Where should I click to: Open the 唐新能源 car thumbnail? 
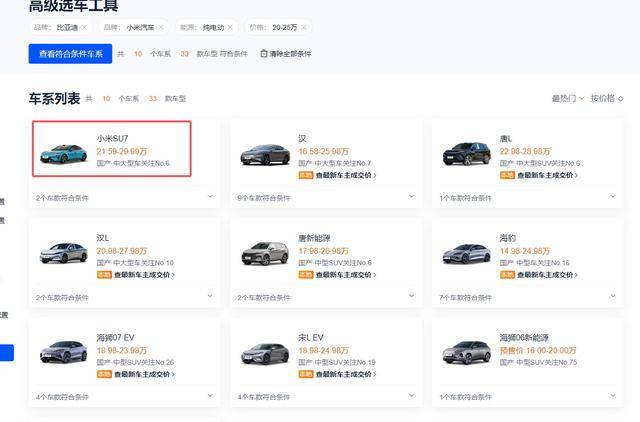(x=265, y=253)
